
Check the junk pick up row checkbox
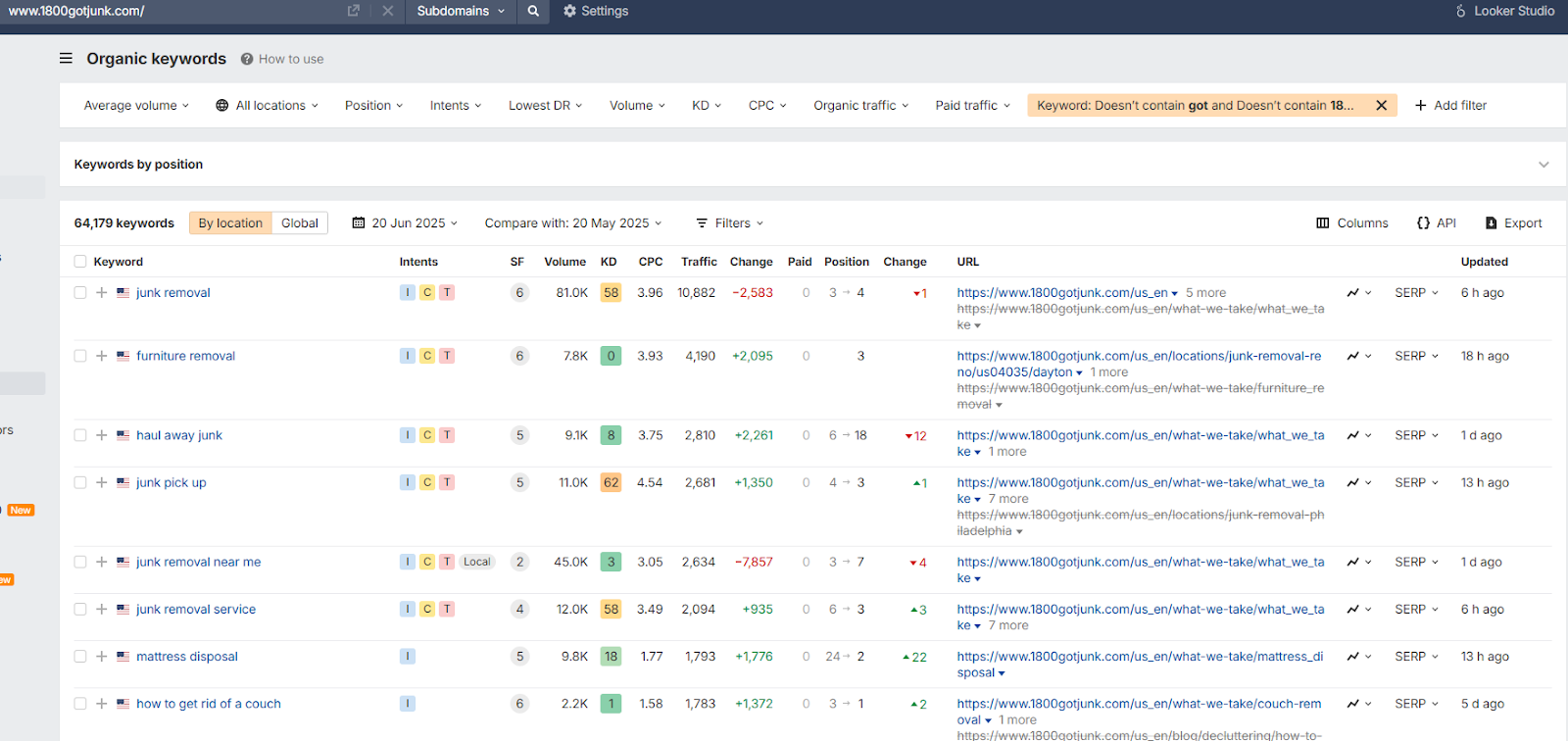pos(80,482)
